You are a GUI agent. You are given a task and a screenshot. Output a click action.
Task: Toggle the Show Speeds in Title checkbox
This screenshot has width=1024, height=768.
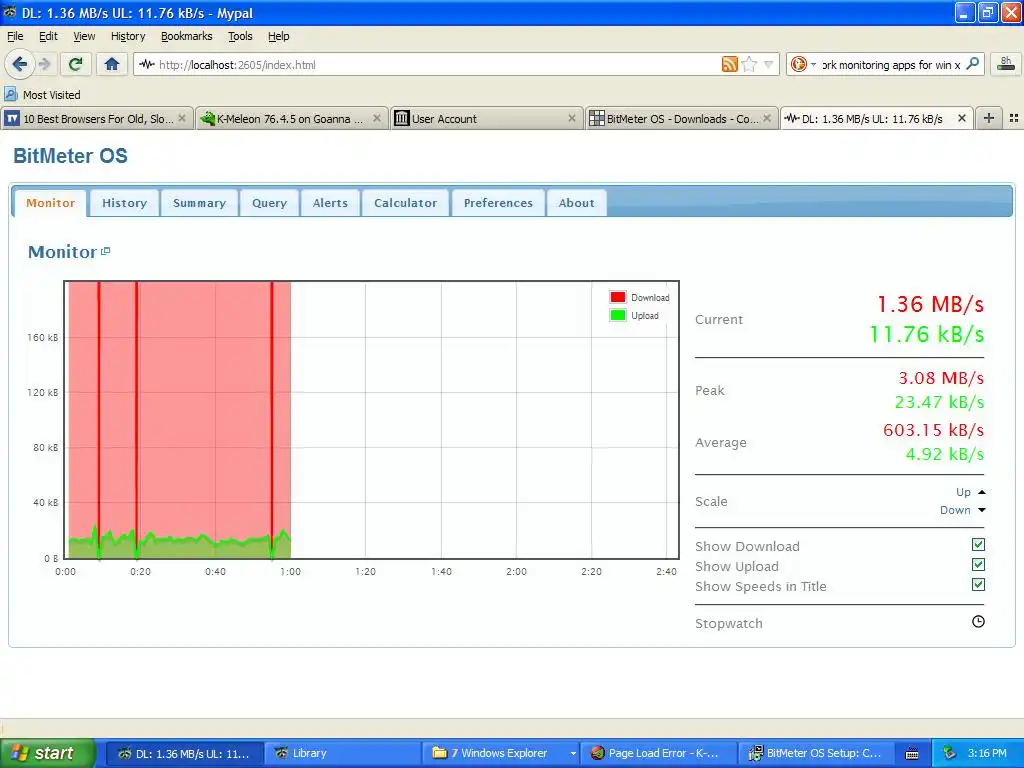point(978,584)
